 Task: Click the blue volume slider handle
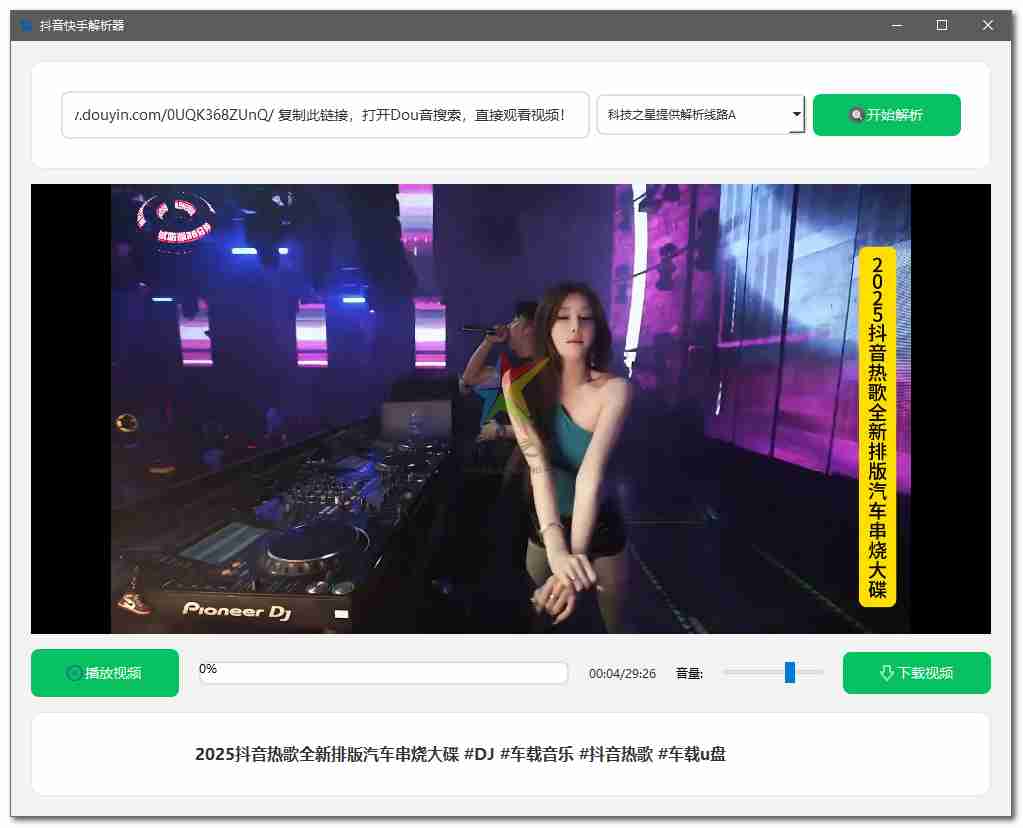(x=790, y=672)
